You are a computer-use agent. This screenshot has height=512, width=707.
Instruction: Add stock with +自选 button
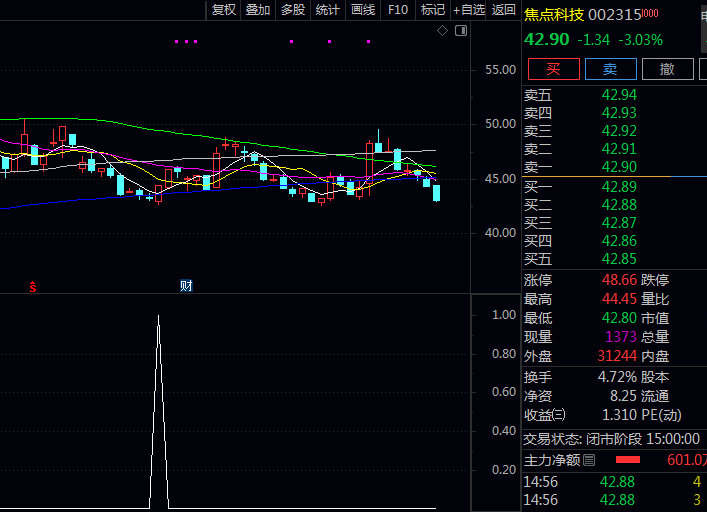point(468,10)
